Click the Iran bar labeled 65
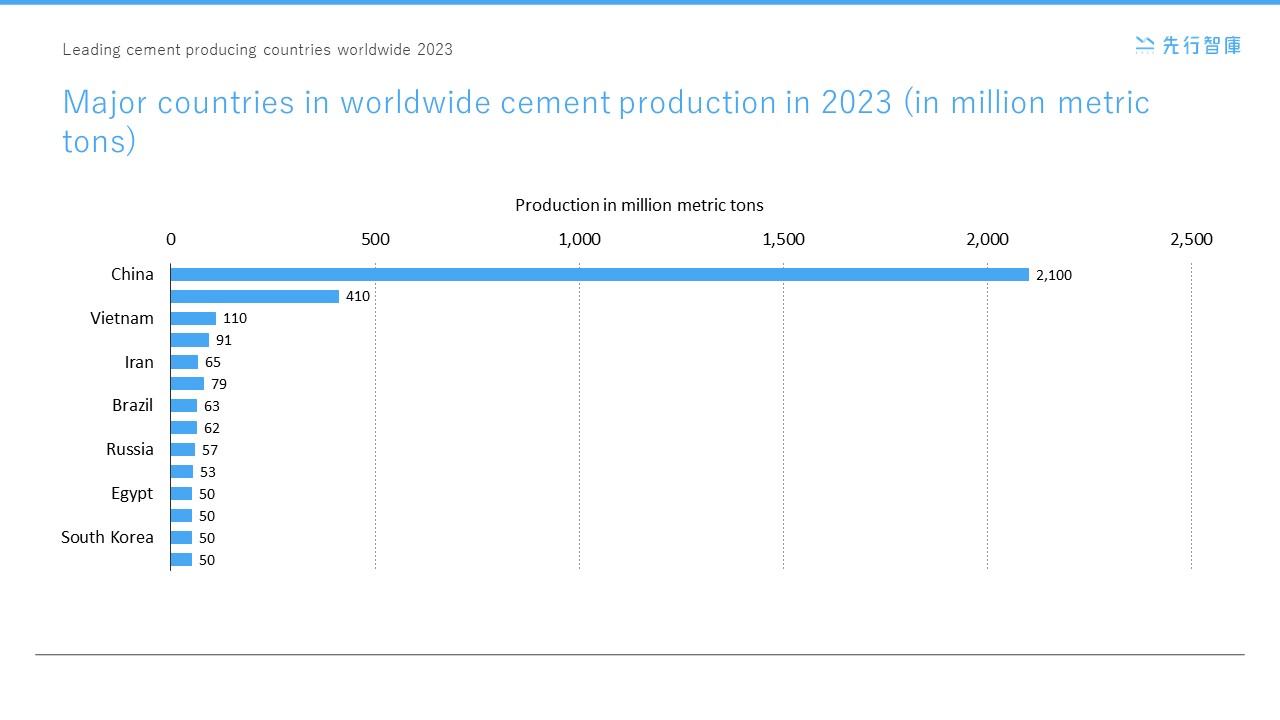The image size is (1280, 720). 183,362
